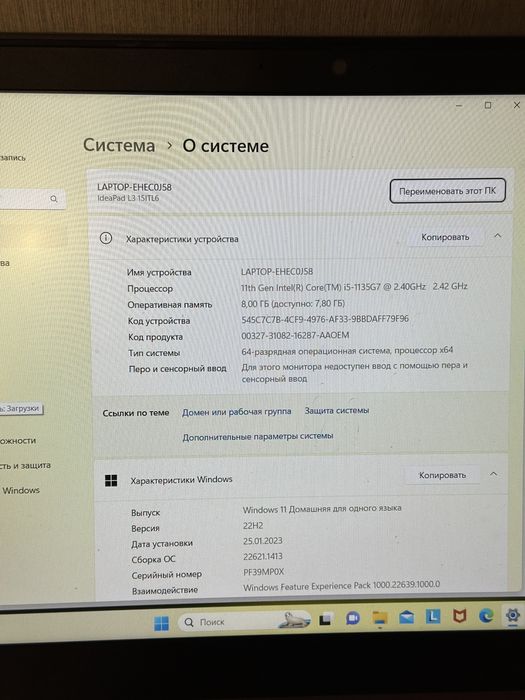Click the Переименовать этот ПК button
The image size is (525, 700).
click(447, 191)
